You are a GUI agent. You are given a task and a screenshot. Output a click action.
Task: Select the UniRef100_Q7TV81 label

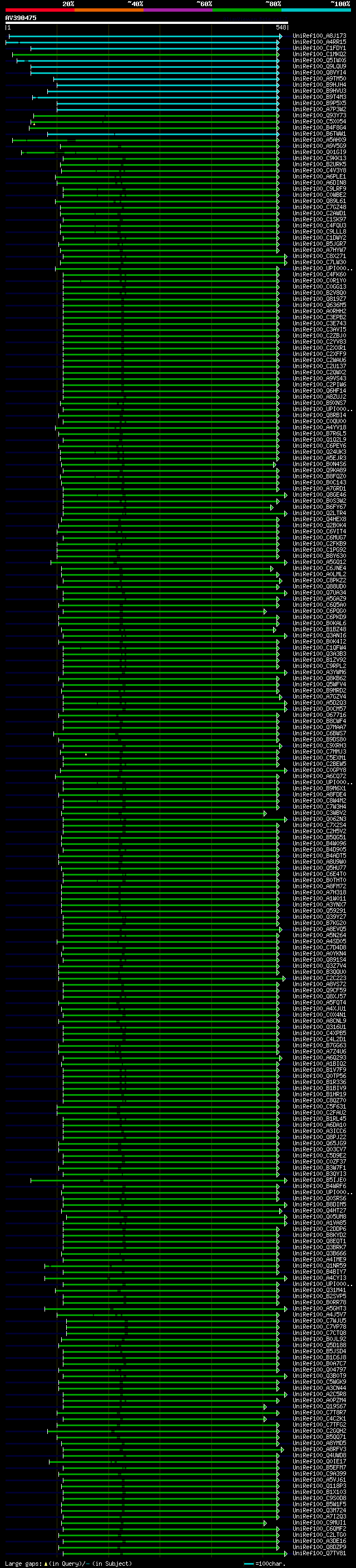[319, 1554]
